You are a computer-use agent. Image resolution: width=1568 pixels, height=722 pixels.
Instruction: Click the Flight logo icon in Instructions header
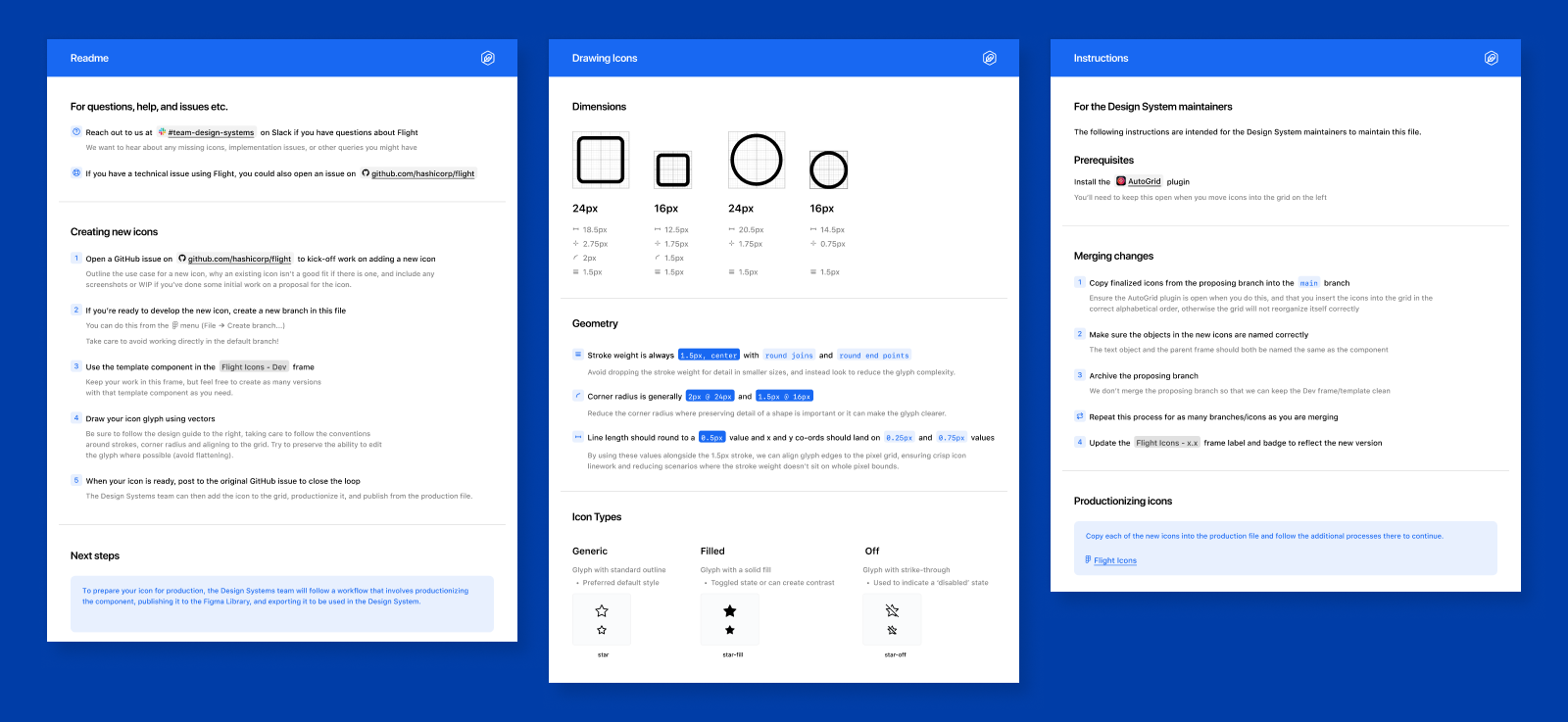(1491, 58)
